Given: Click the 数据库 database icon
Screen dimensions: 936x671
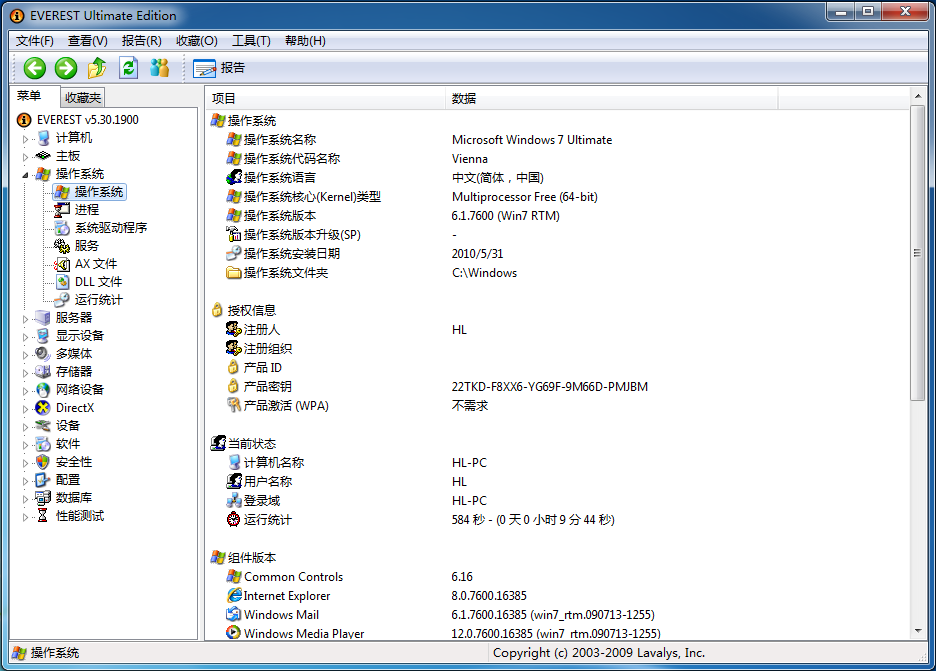Looking at the screenshot, I should (42, 498).
